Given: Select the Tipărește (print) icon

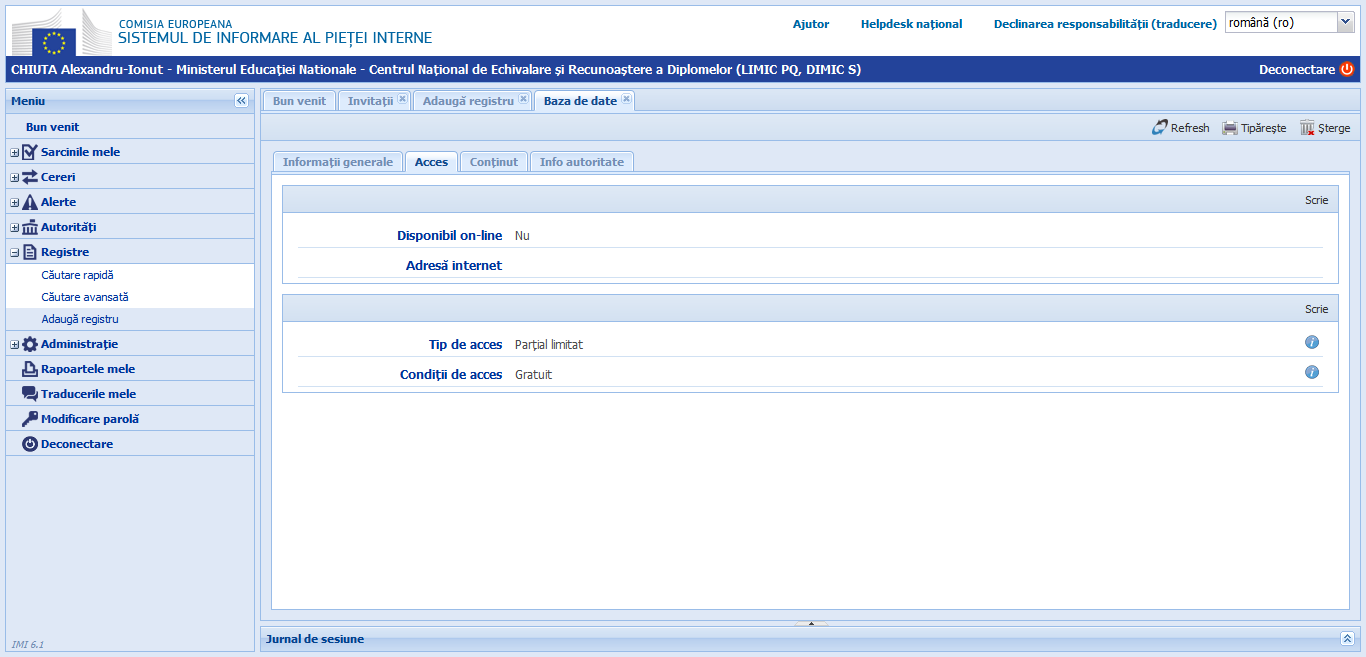Looking at the screenshot, I should [x=1228, y=127].
